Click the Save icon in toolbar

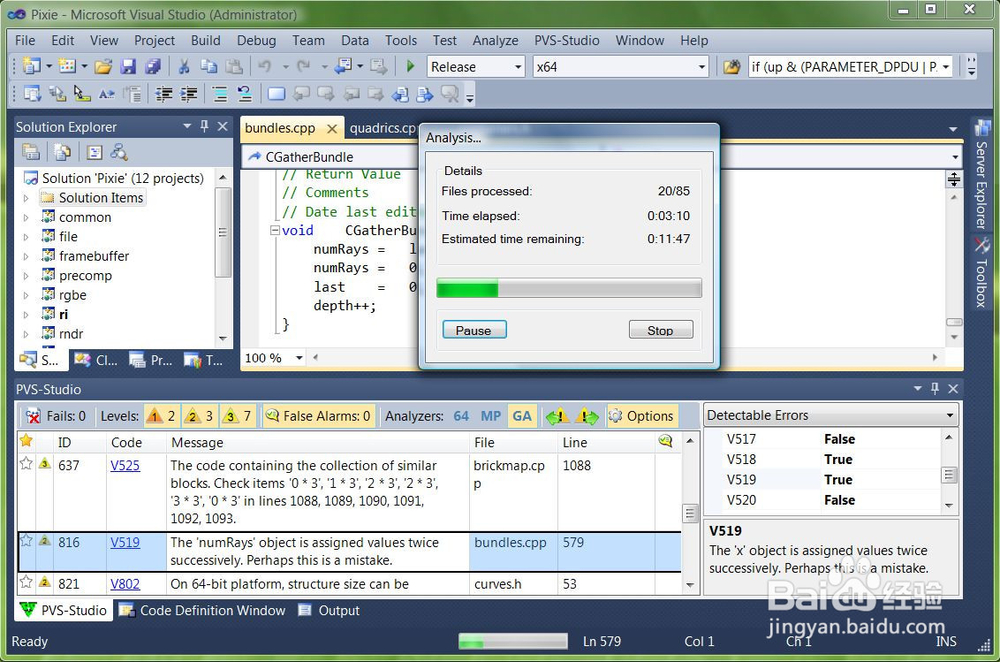click(128, 66)
